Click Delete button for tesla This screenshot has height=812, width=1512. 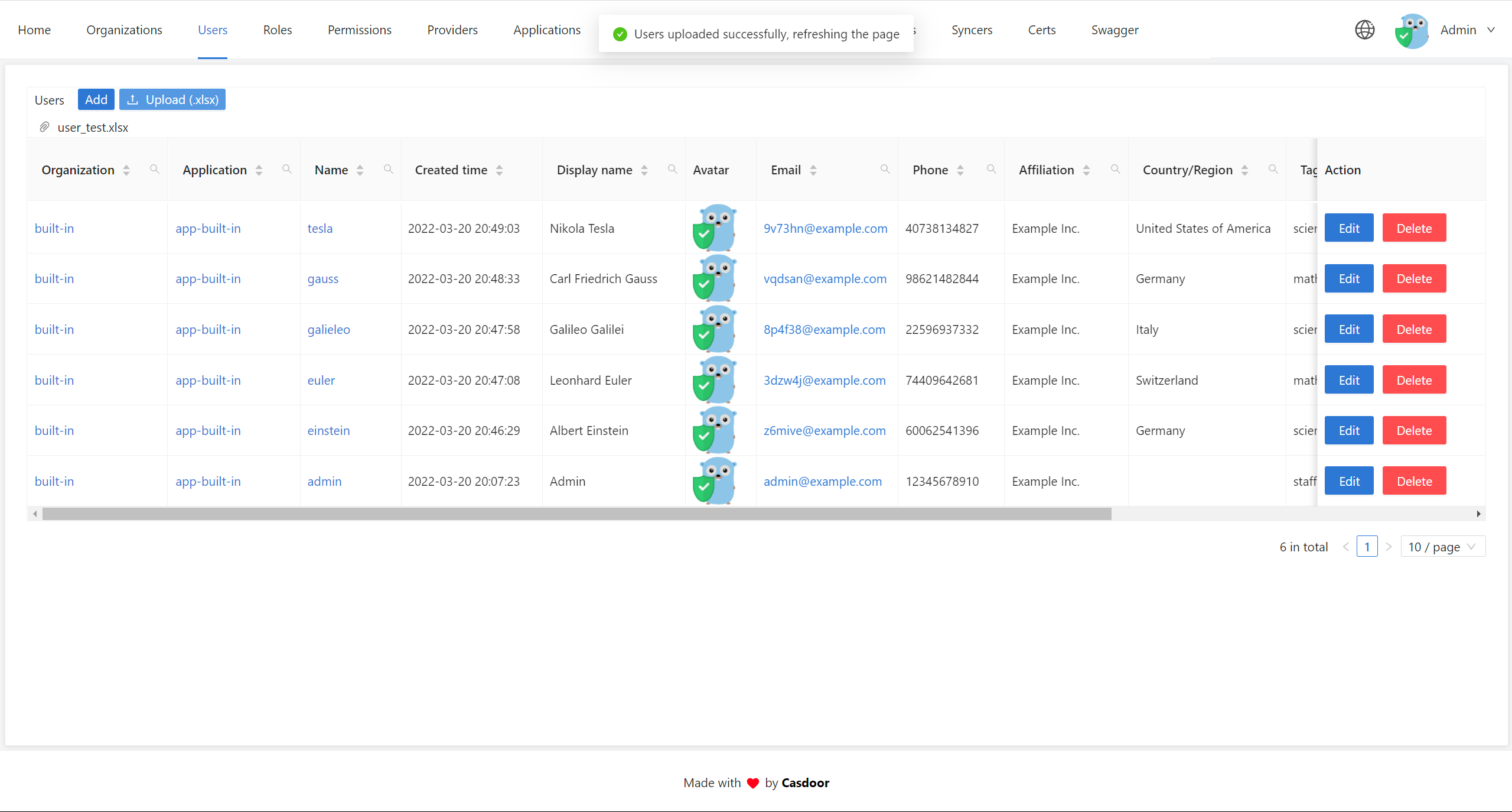(1414, 228)
